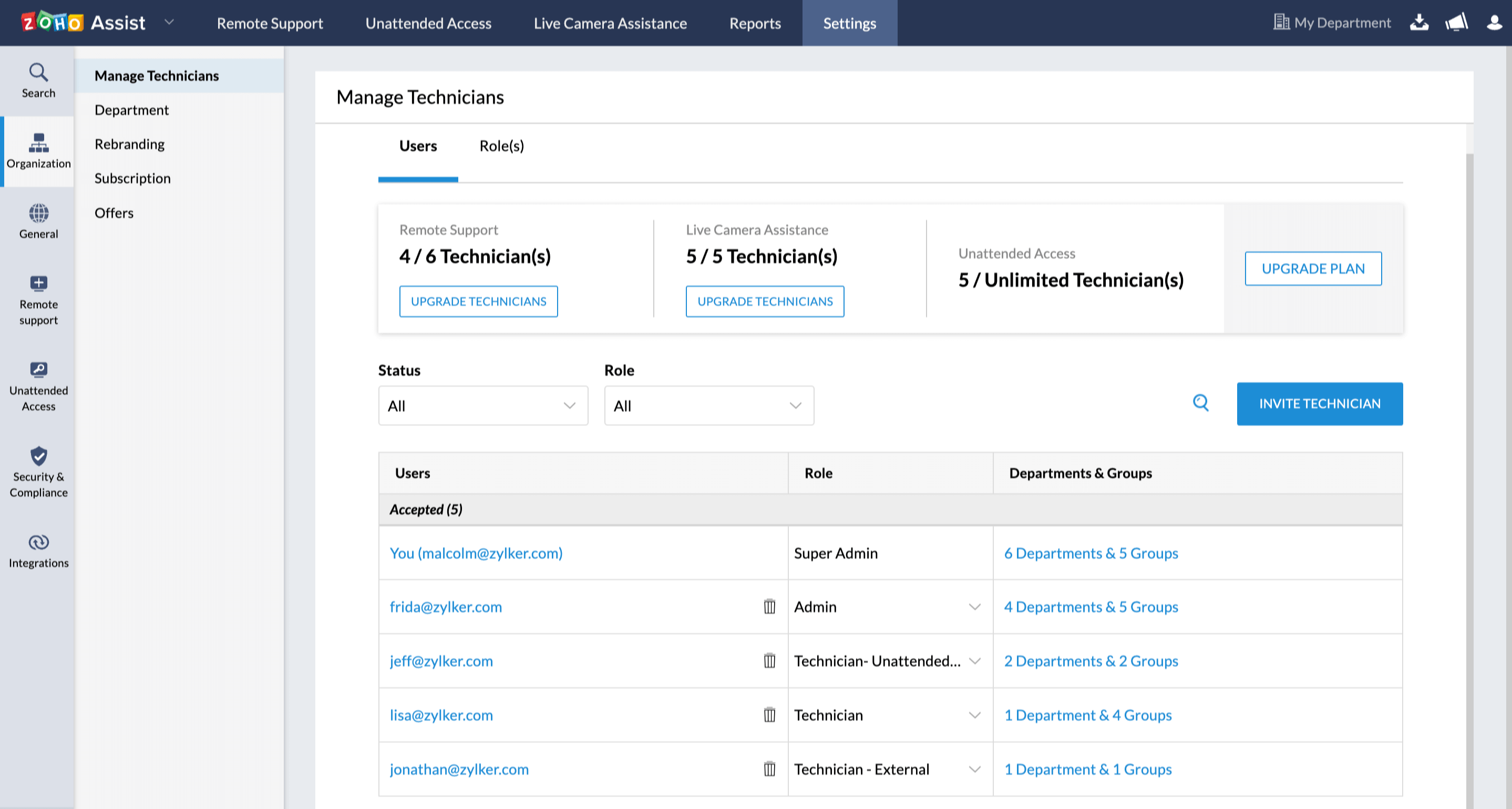
Task: Open 2 Departments & 2 Groups link
Action: (1091, 661)
